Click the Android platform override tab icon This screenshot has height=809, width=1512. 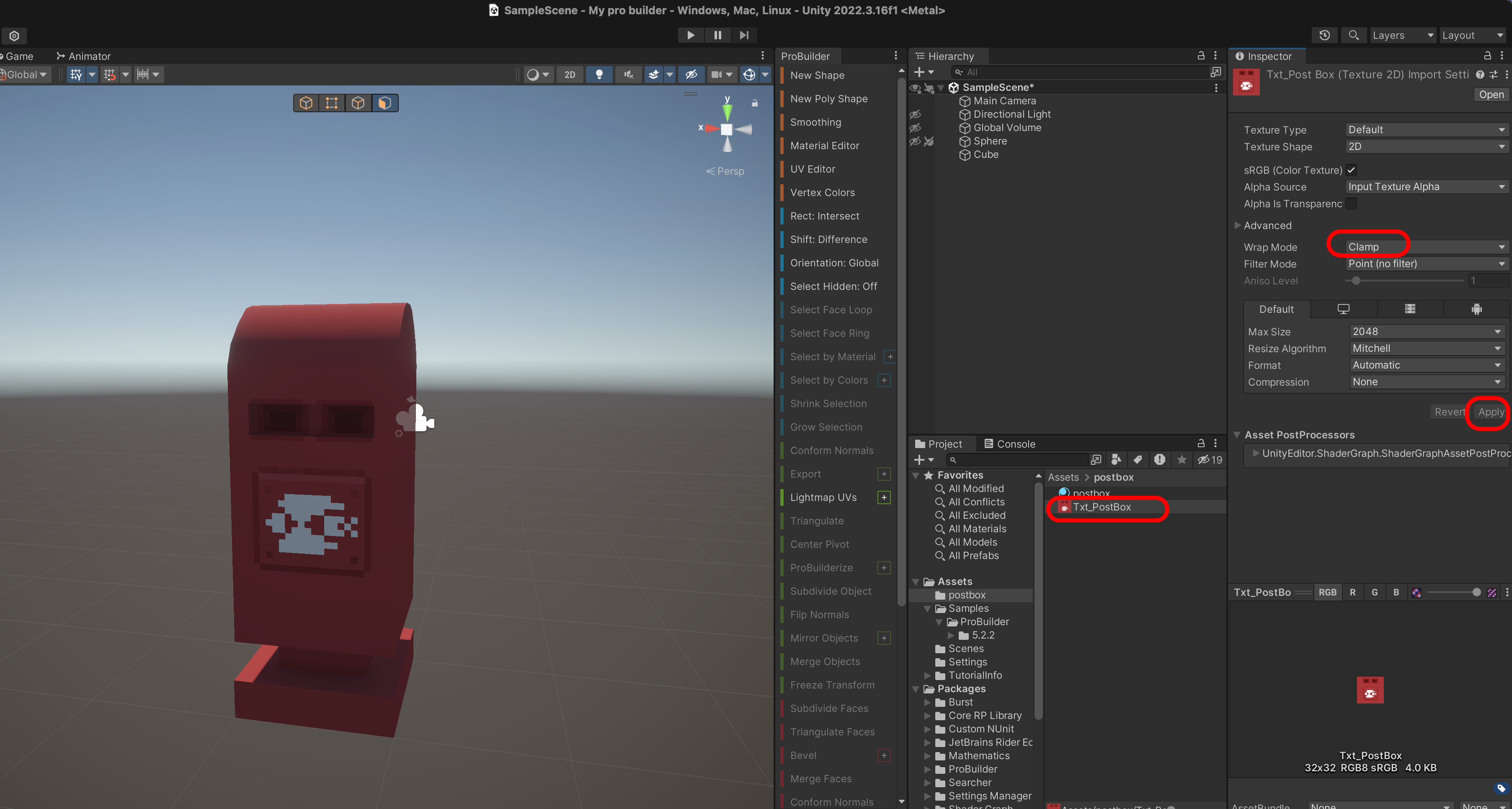point(1476,309)
